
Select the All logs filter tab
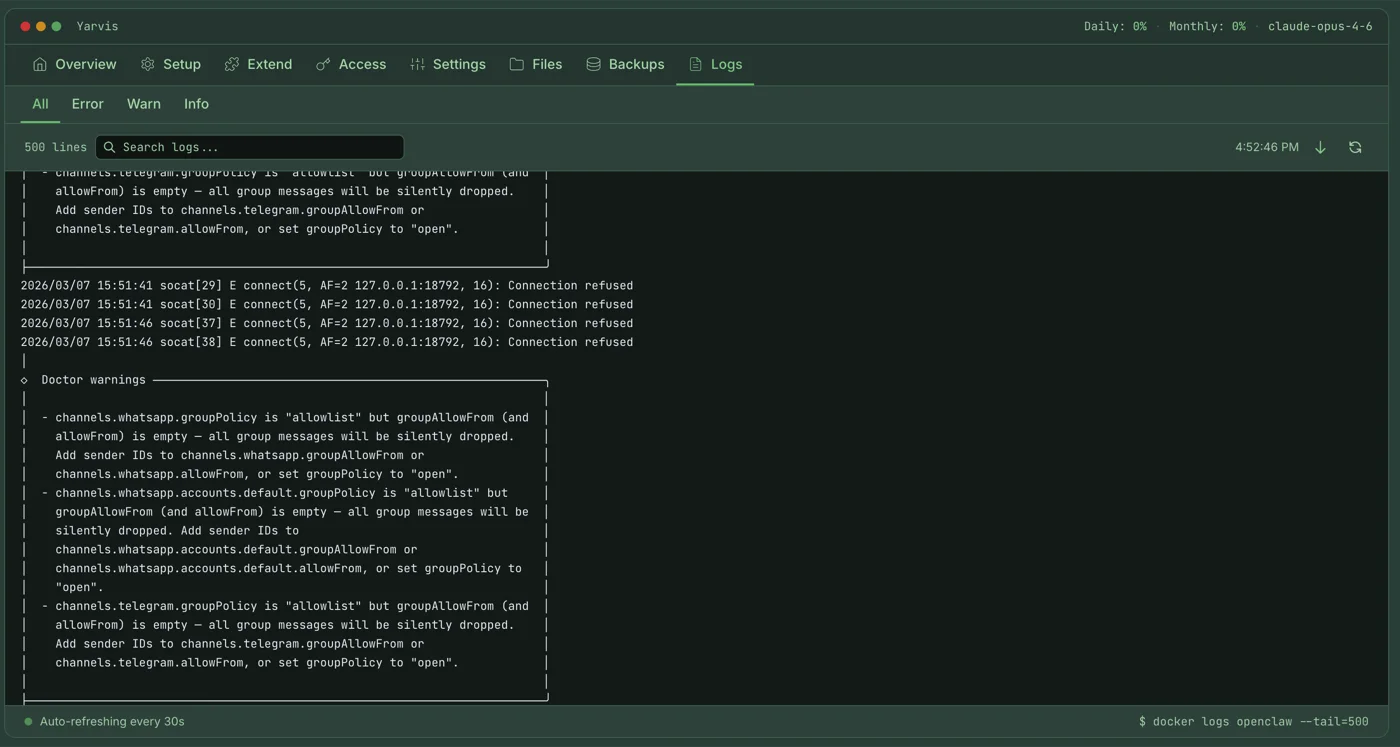tap(40, 104)
